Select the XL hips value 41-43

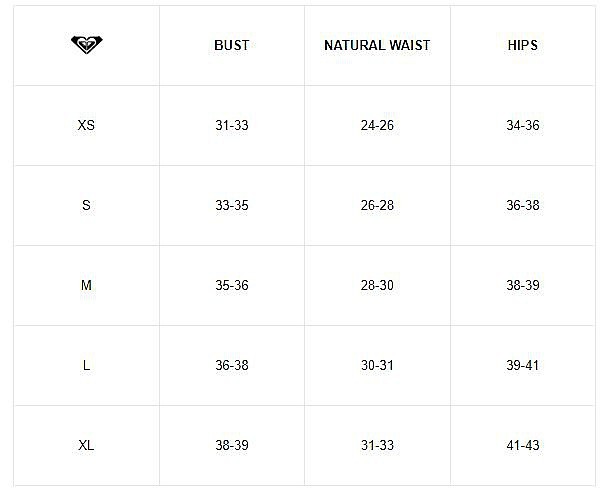coord(523,445)
